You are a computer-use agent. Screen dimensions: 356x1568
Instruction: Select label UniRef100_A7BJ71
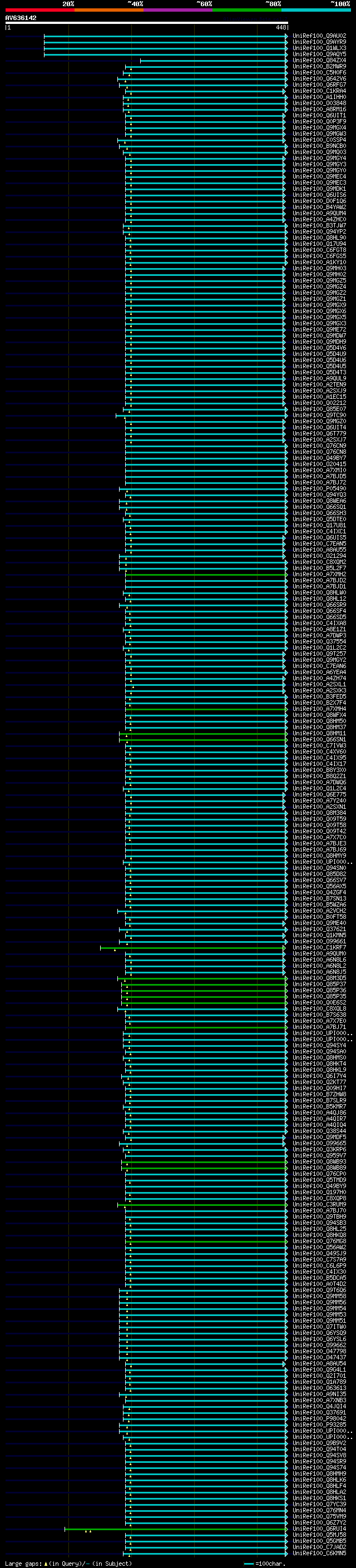(319, 1027)
